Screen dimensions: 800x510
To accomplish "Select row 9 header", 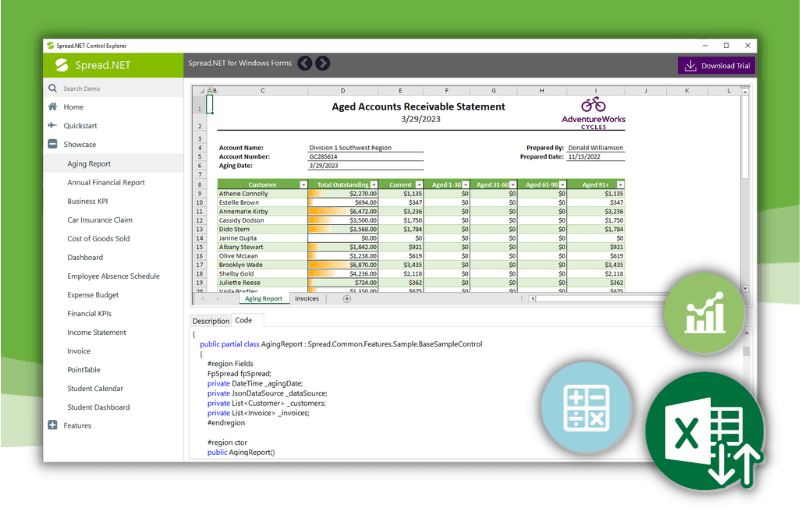I will (x=199, y=194).
